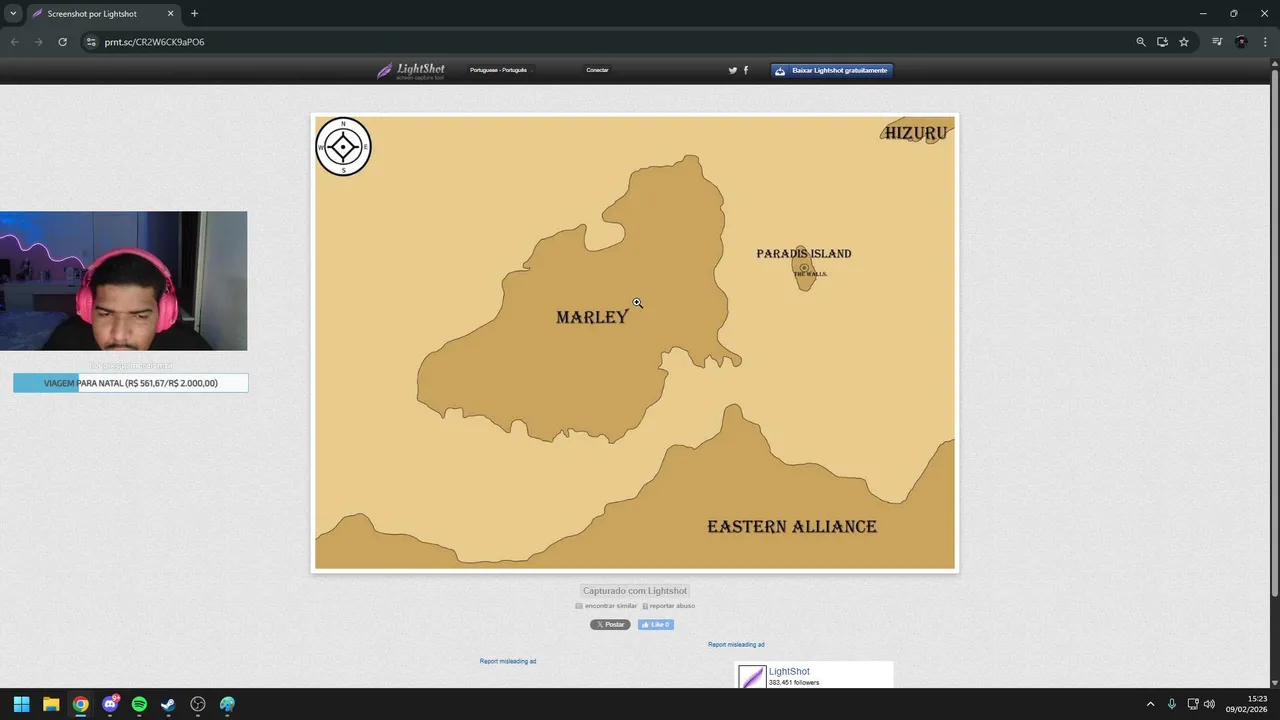The width and height of the screenshot is (1280, 720).
Task: Click Baixar Lightshot gratuitamente button
Action: tap(832, 70)
